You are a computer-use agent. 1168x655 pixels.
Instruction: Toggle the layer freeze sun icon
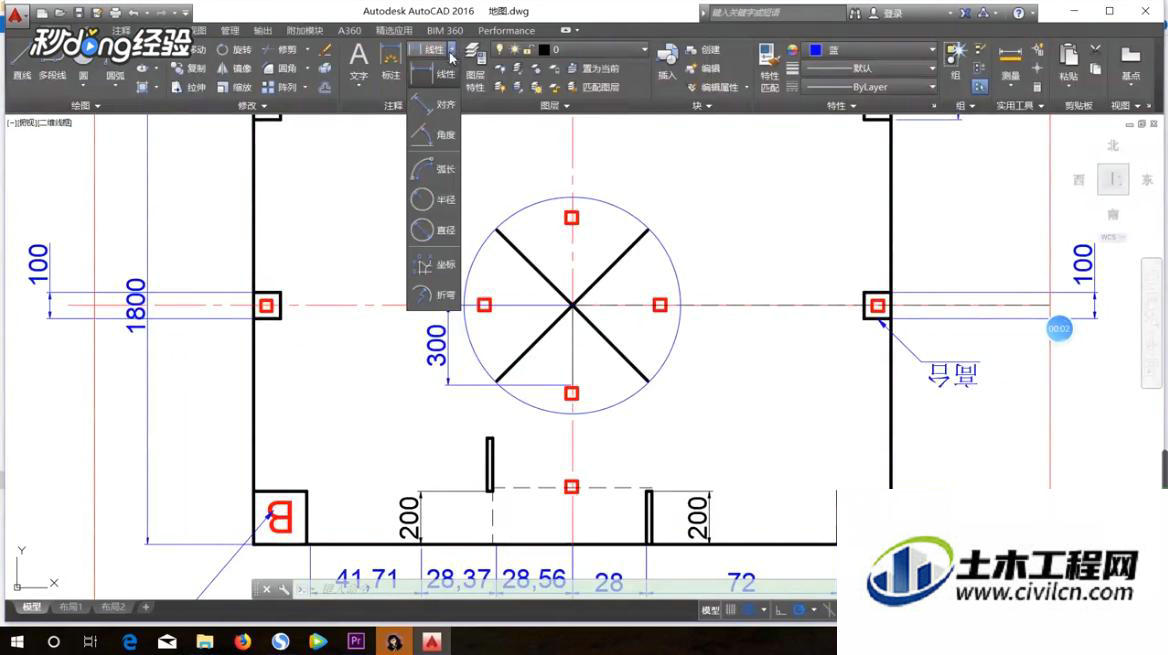click(x=514, y=49)
